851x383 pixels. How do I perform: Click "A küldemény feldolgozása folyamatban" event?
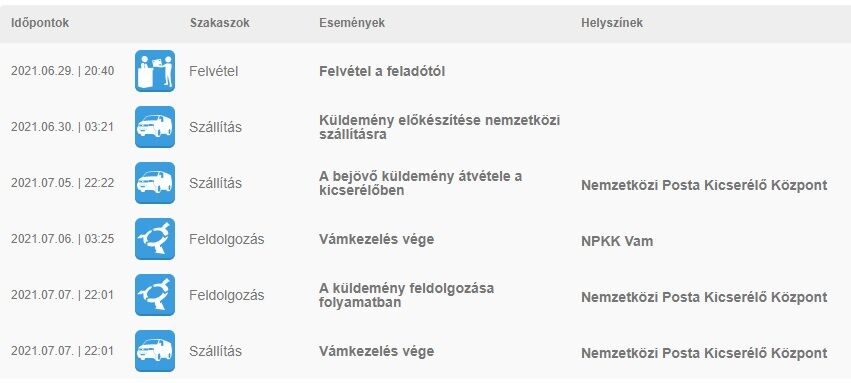pos(407,295)
